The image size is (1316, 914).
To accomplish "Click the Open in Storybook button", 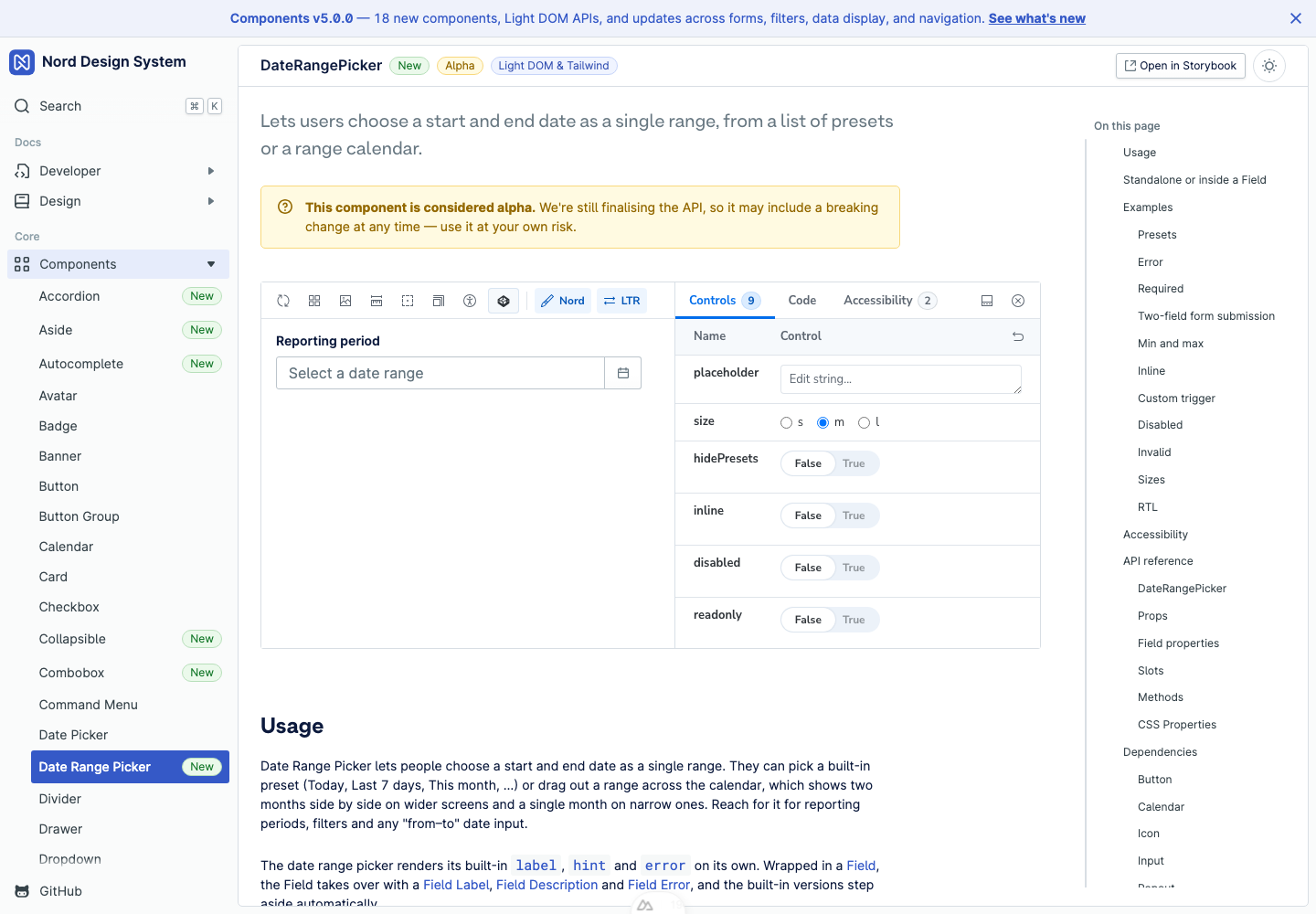I will point(1181,66).
